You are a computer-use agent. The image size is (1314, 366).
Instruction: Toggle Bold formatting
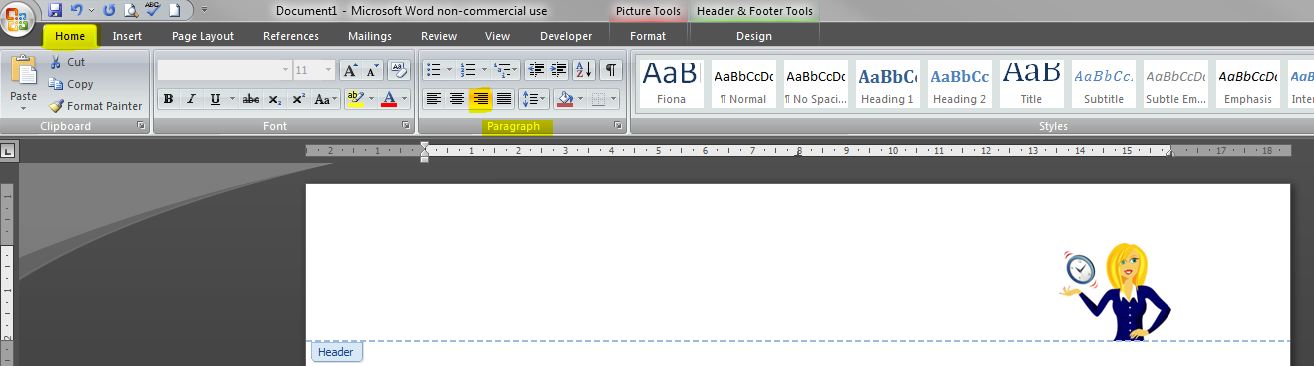point(168,98)
